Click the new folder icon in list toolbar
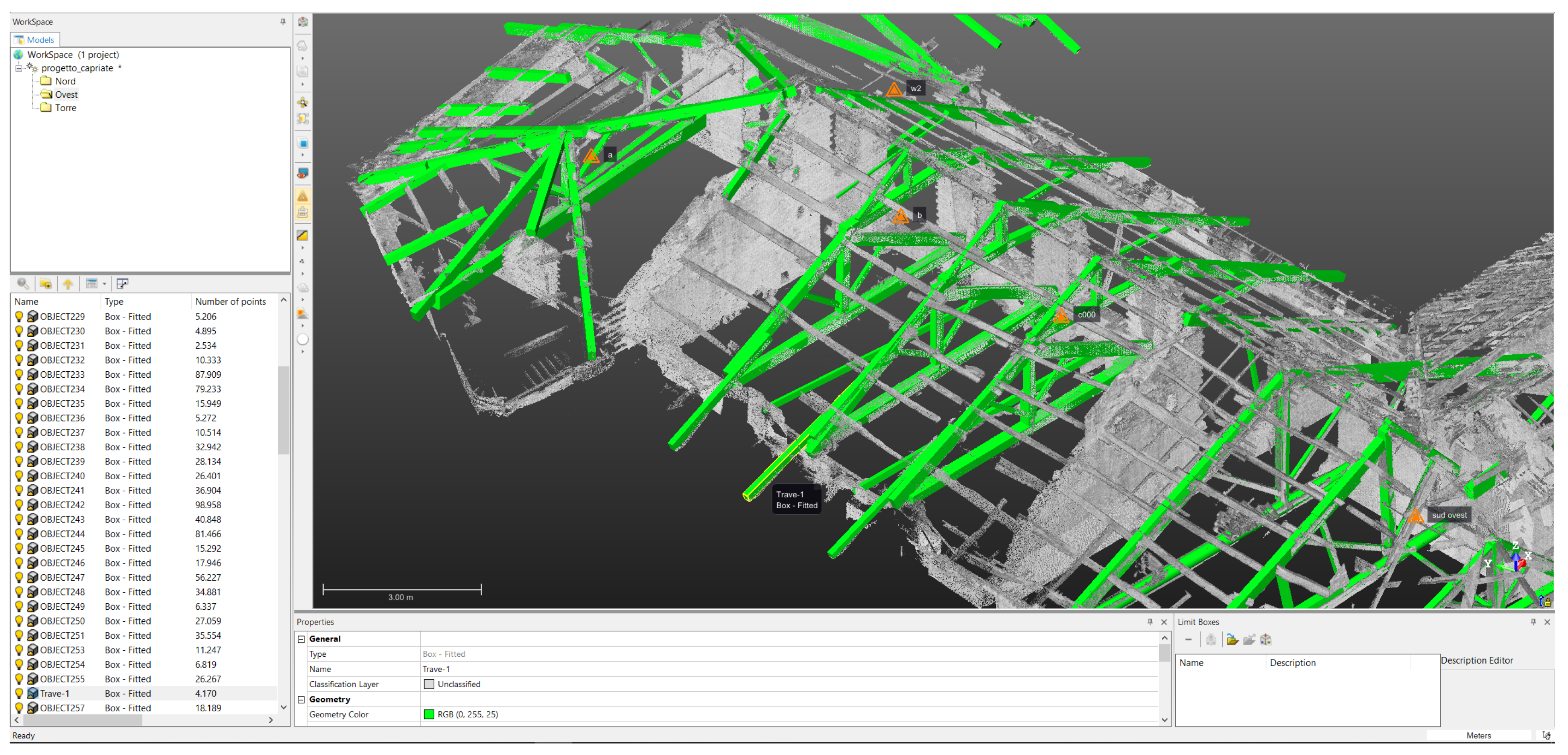 click(x=45, y=284)
